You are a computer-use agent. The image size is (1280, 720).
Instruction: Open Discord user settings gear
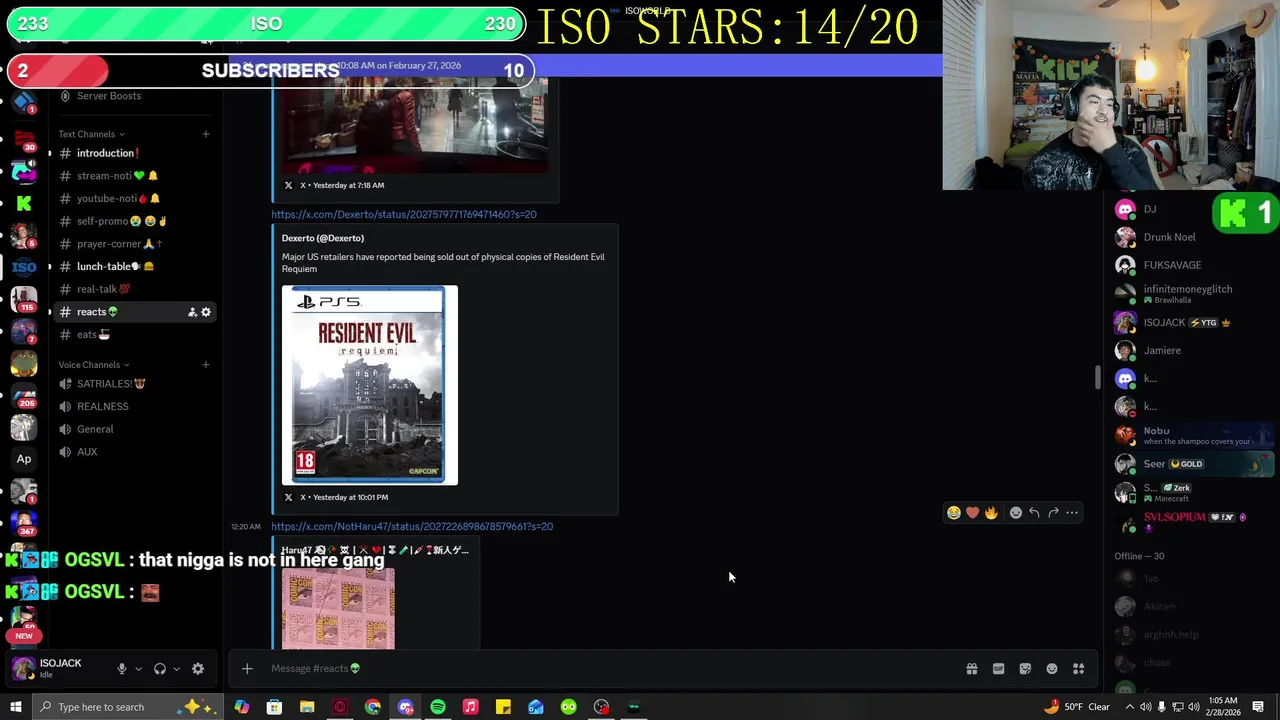pyautogui.click(x=198, y=669)
